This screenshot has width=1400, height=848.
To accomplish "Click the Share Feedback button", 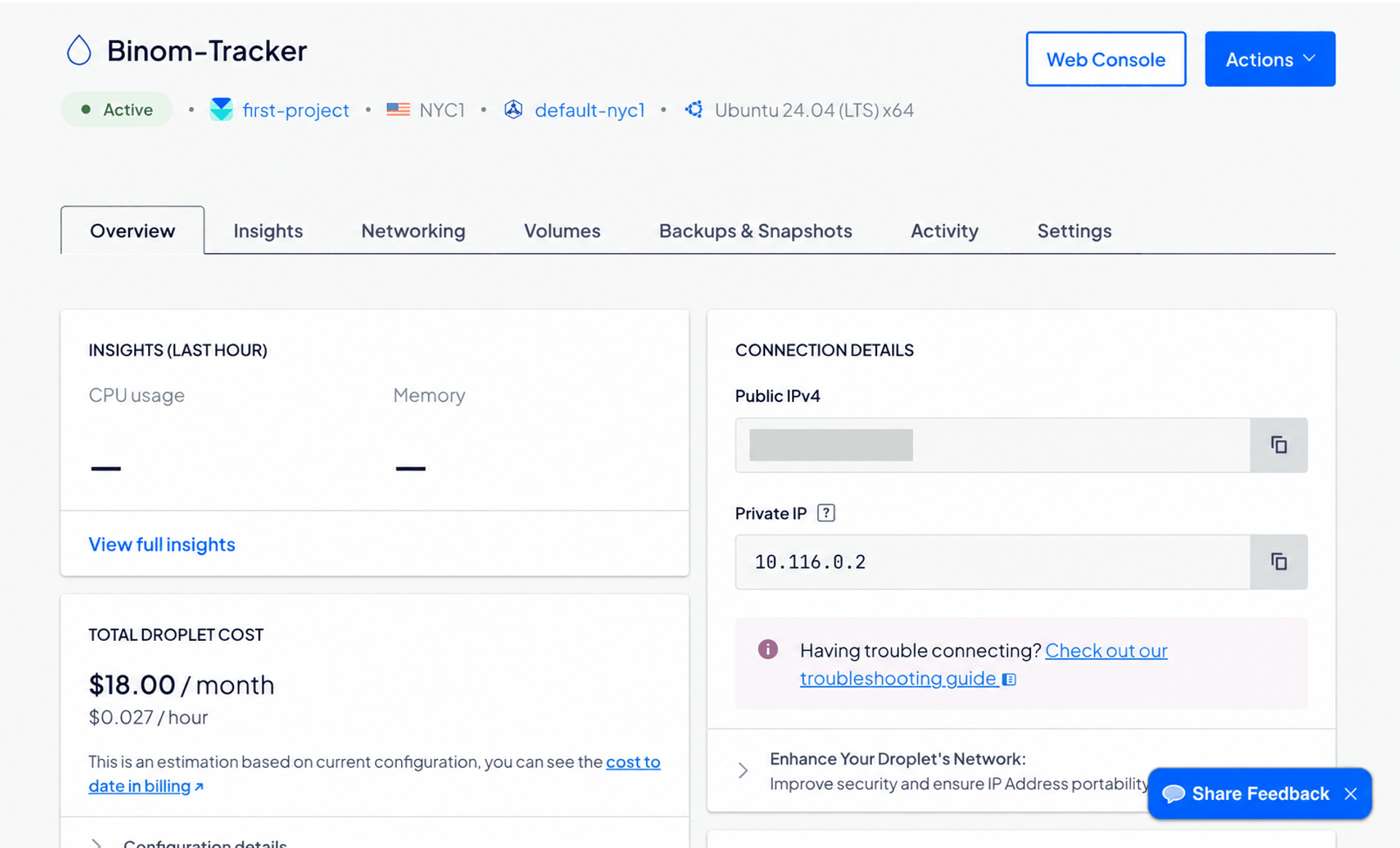I will click(1259, 793).
